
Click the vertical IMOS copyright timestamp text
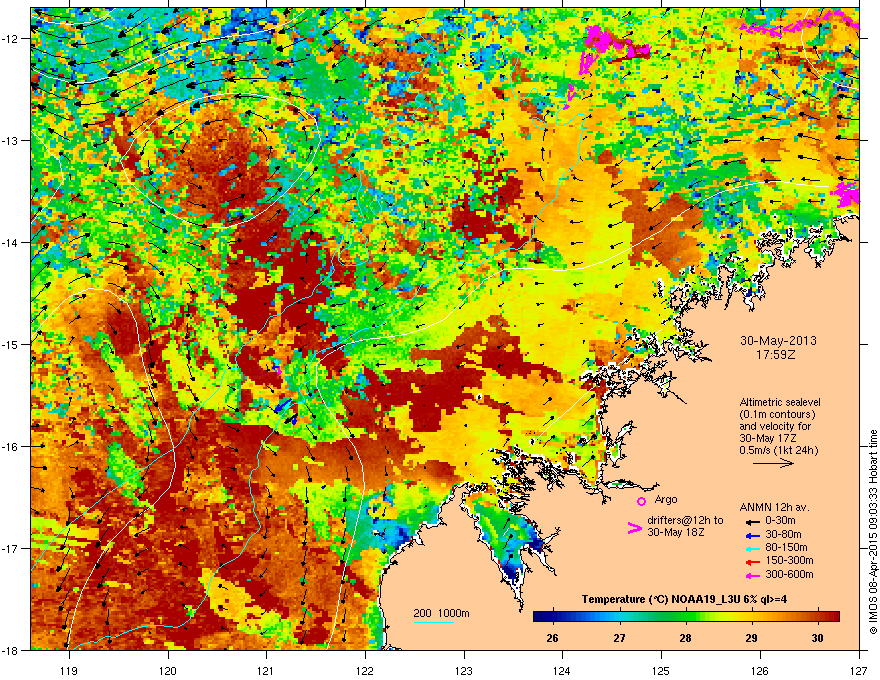click(x=873, y=532)
